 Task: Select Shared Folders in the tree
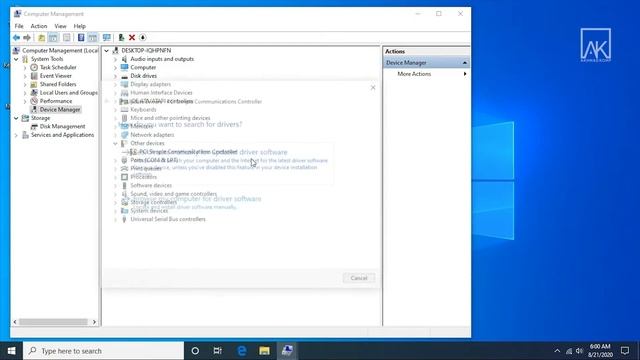click(58, 84)
